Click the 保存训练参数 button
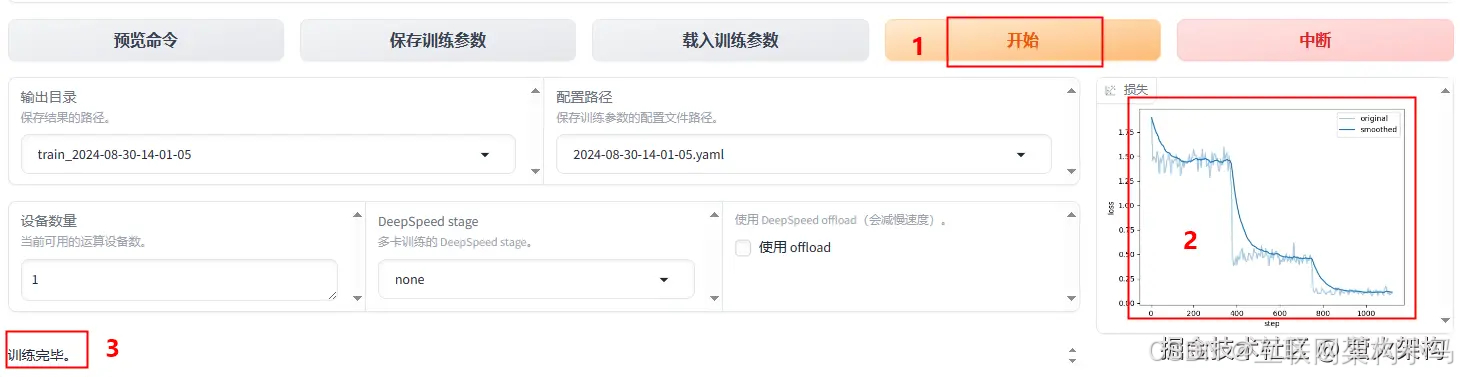1460x377 pixels. [438, 41]
